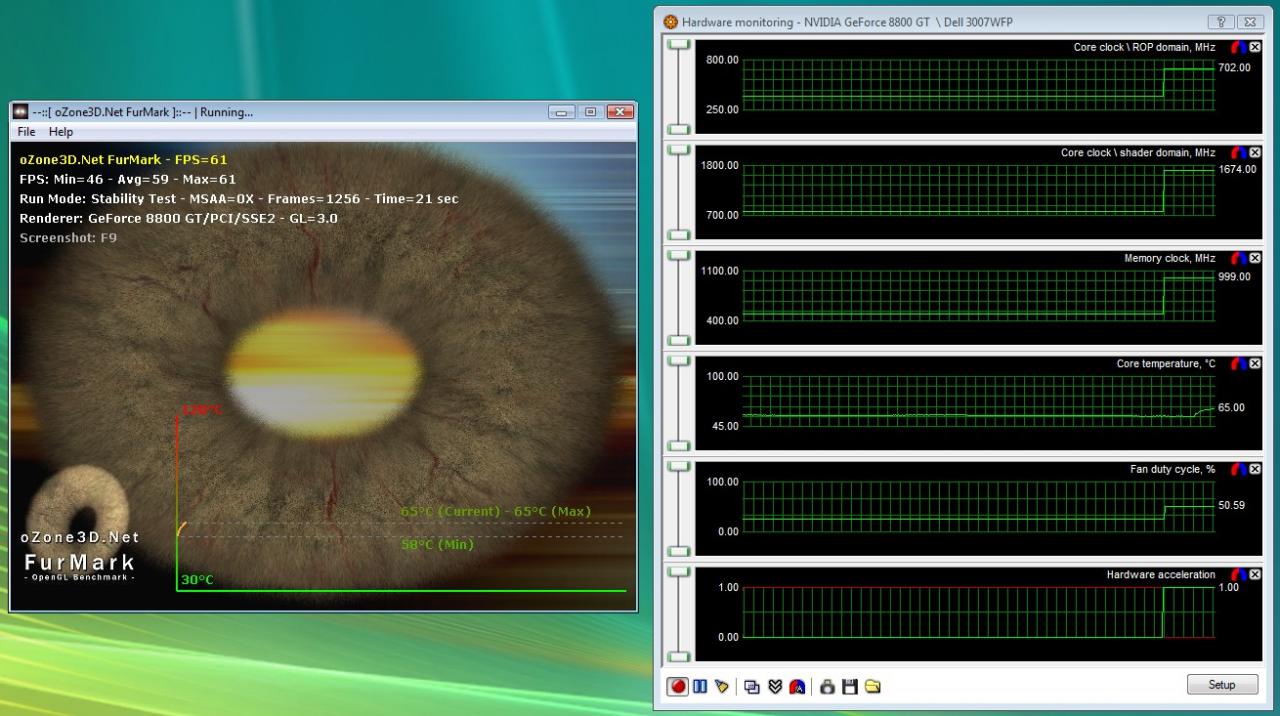Screen dimensions: 1280x716
Task: Click the '58°C (Min)' temperature label
Action: coord(437,545)
